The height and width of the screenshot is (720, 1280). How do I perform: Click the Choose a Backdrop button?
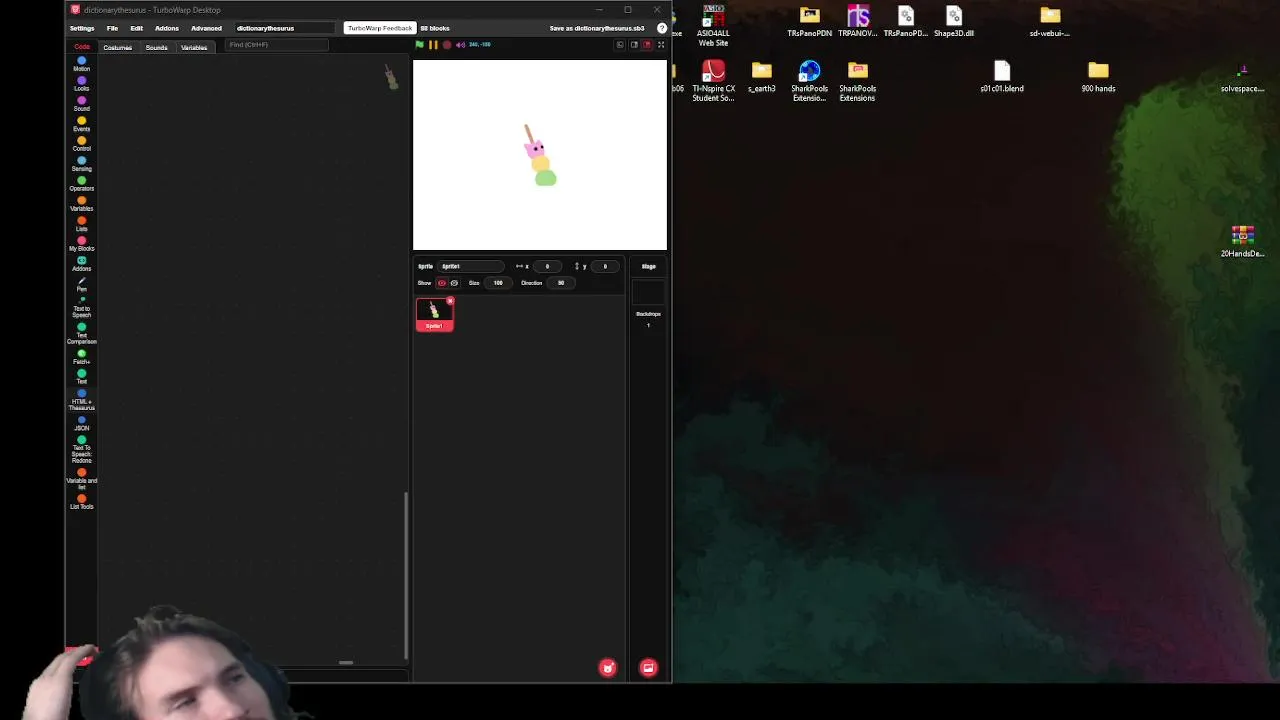(x=648, y=668)
